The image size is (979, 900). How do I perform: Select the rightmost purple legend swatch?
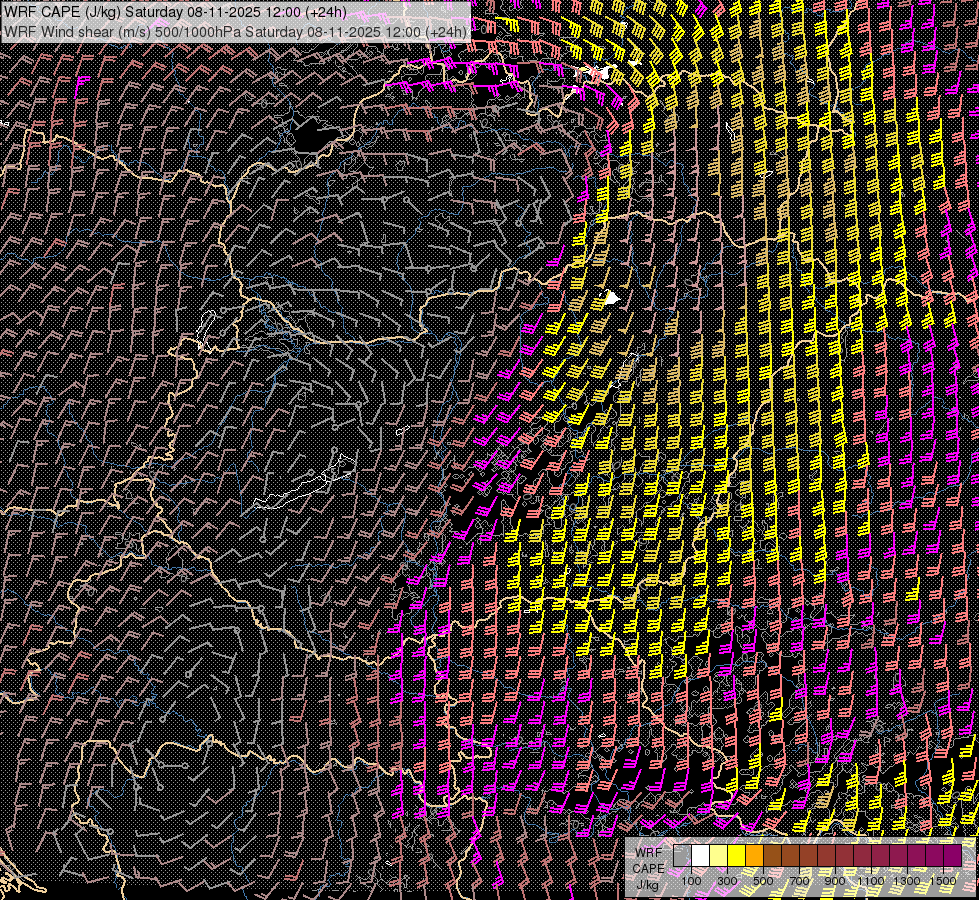(952, 856)
